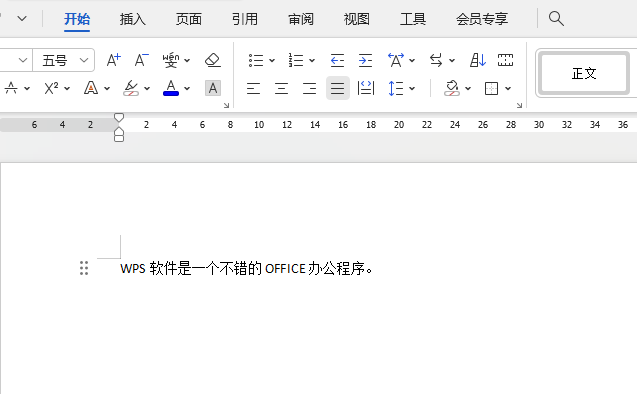Viewport: 637px width, 394px height.
Task: Click the line spacing icon
Action: pos(396,88)
